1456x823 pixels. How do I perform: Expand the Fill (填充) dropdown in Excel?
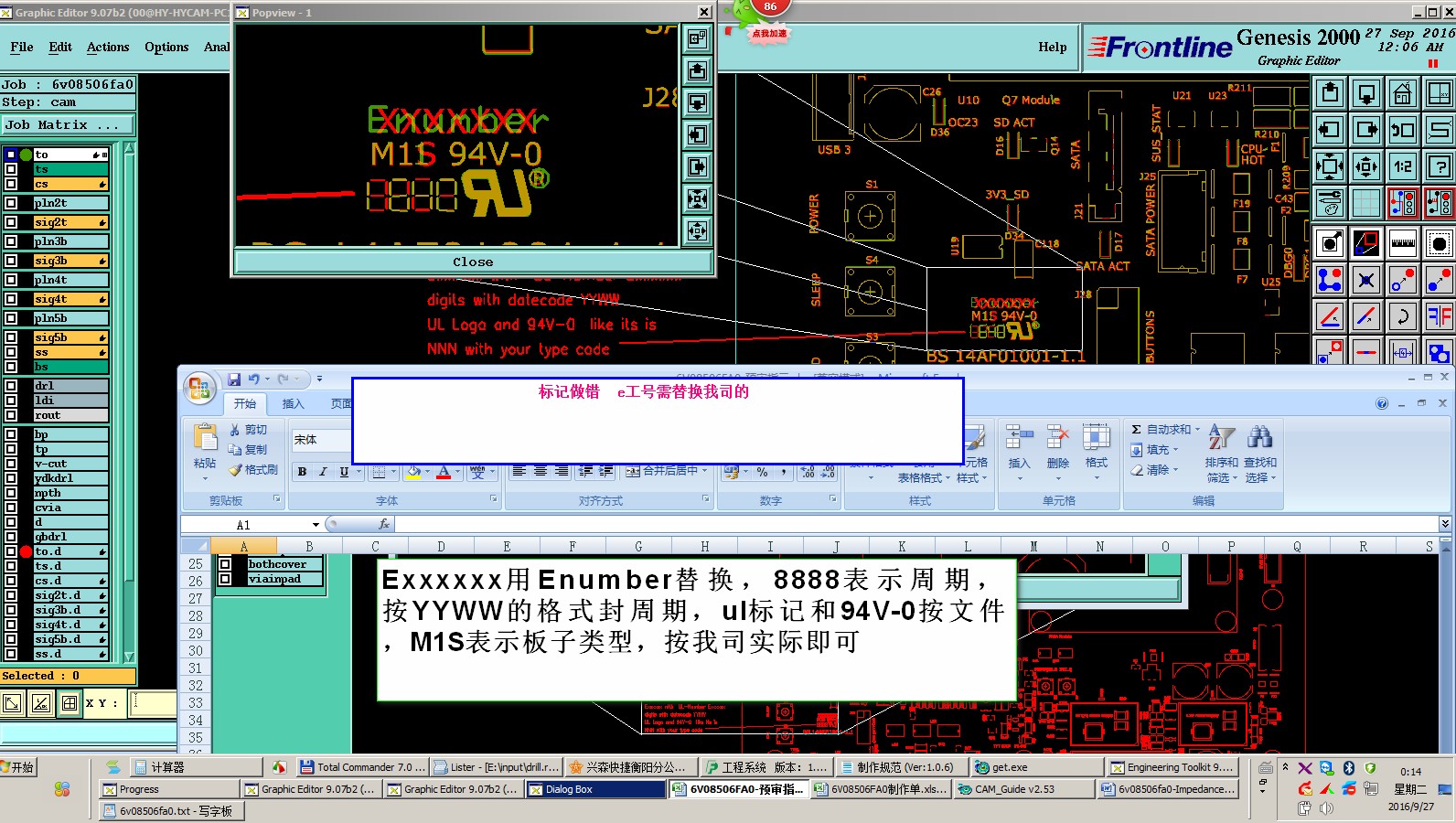click(x=1175, y=450)
